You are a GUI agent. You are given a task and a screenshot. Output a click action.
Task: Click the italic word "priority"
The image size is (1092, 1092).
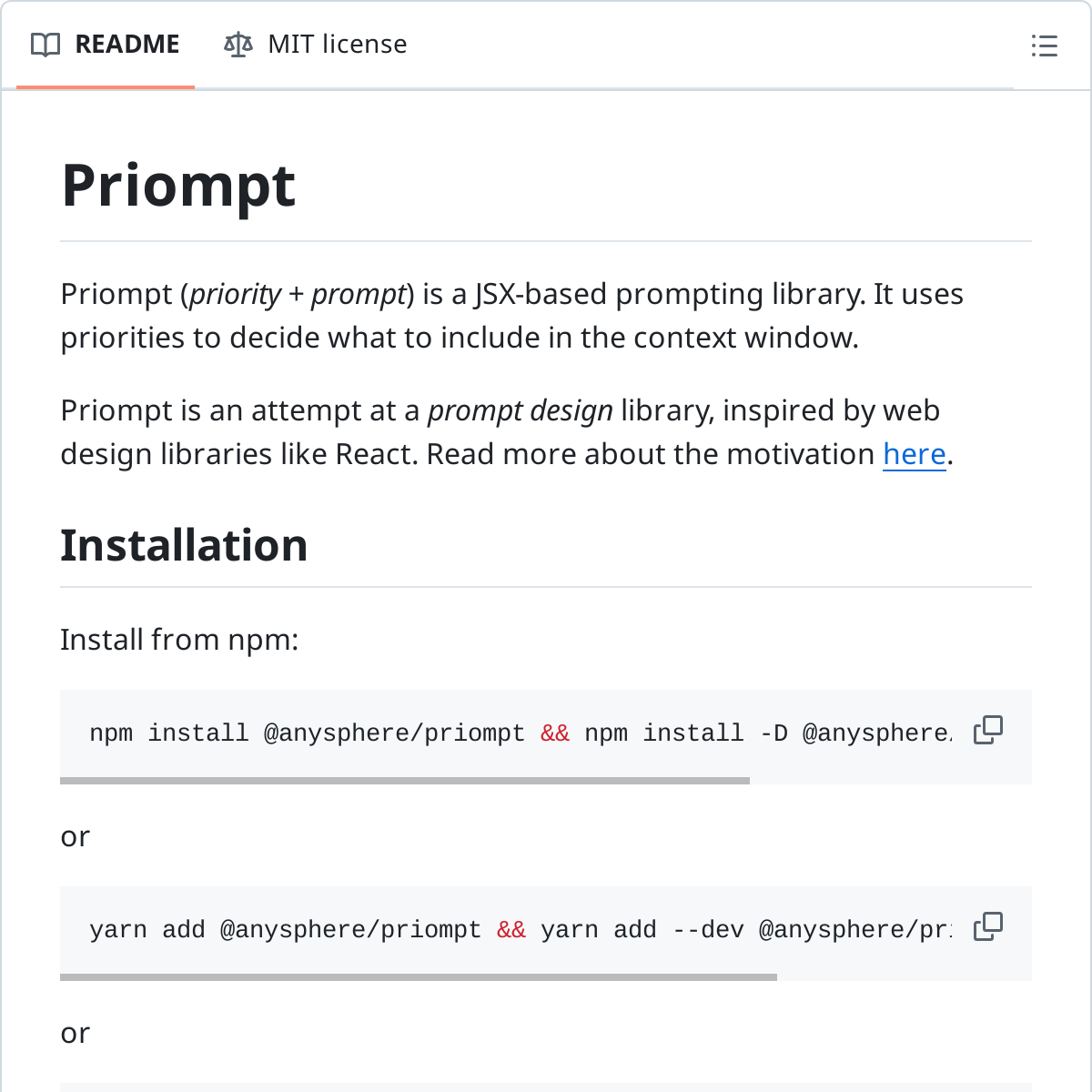[235, 295]
